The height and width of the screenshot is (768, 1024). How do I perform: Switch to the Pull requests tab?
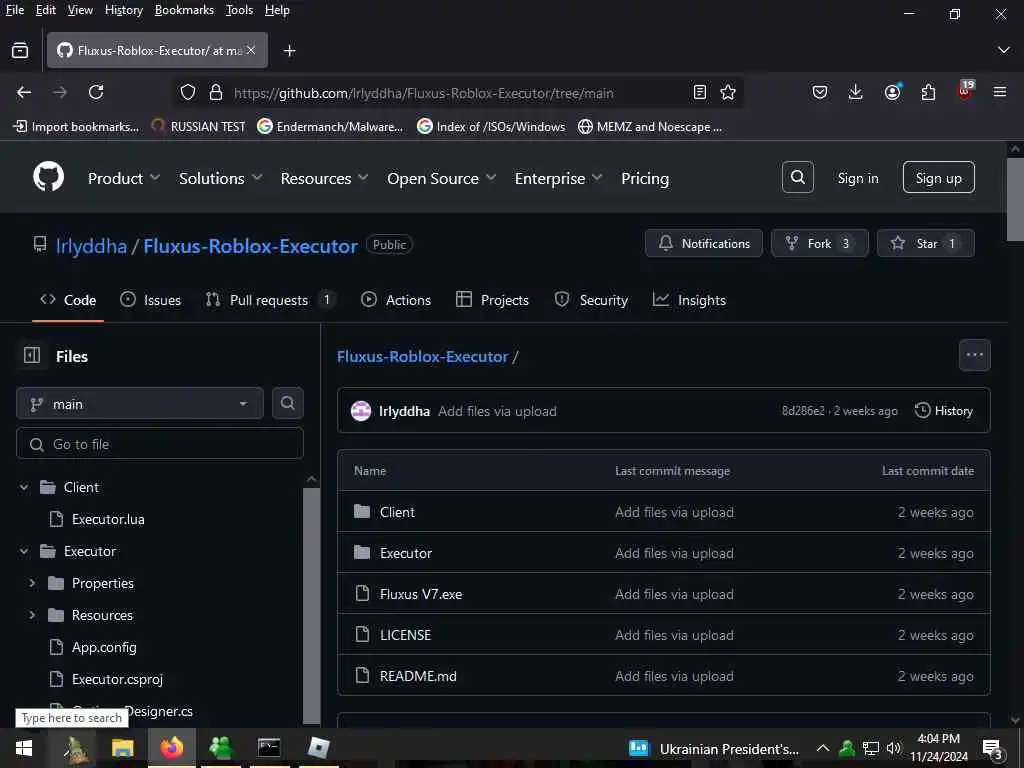[270, 300]
